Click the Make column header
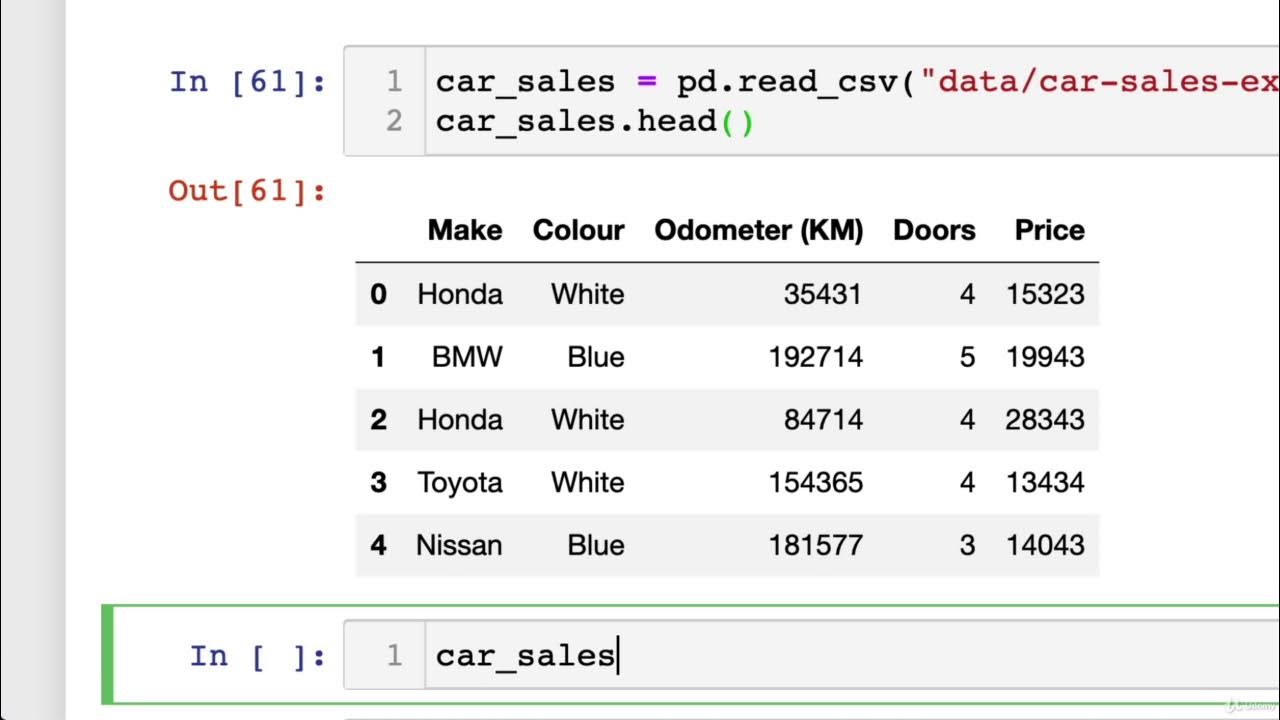The width and height of the screenshot is (1280, 720). click(464, 230)
